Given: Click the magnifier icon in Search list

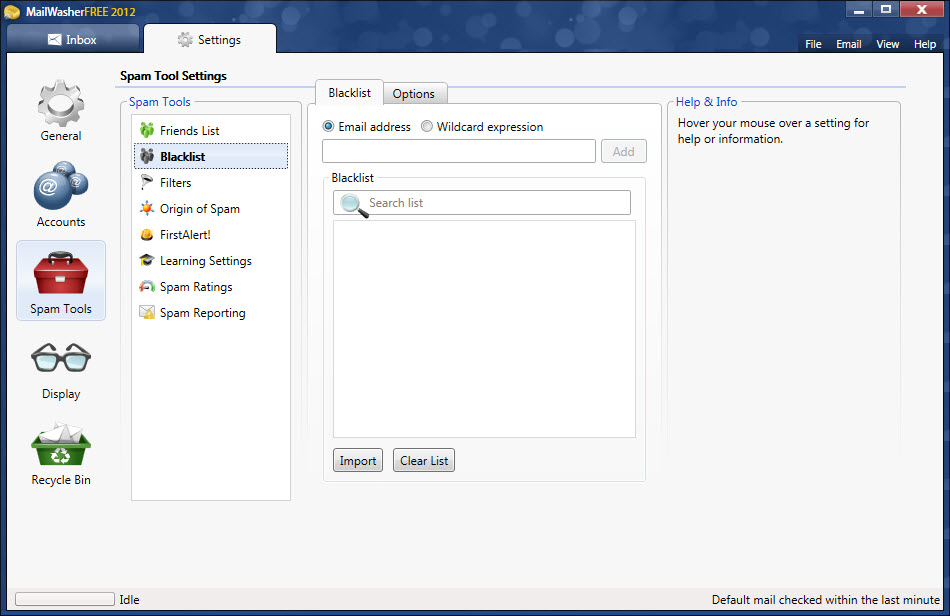Looking at the screenshot, I should pos(354,205).
